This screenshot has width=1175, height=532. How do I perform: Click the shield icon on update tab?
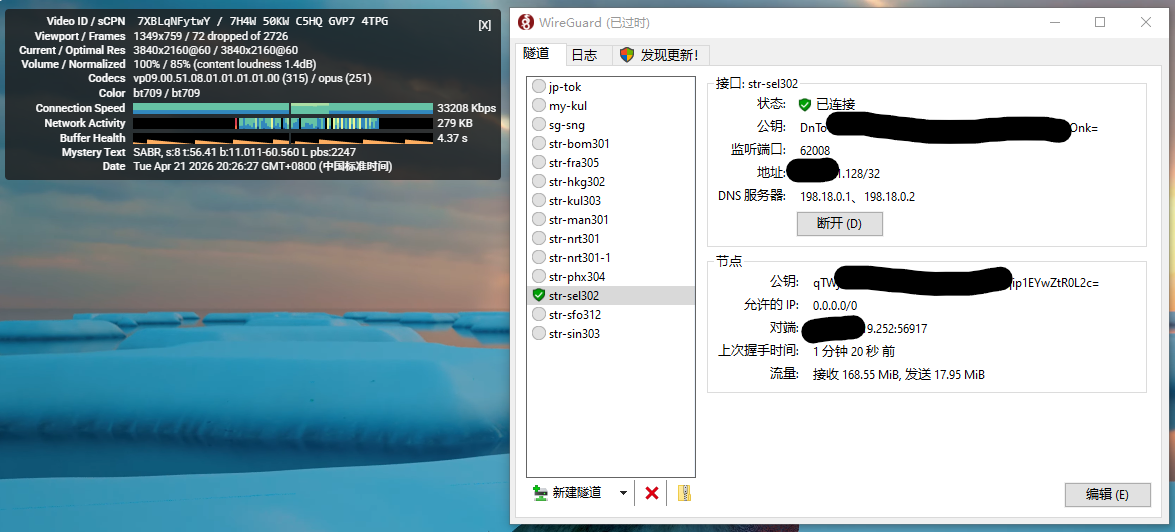click(626, 55)
